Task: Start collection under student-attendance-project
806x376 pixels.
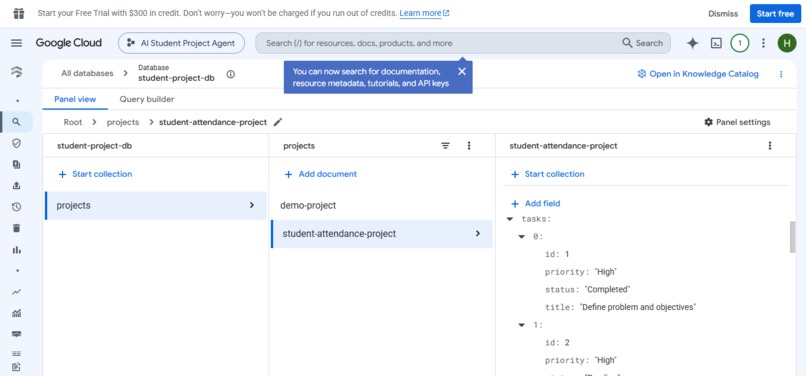Action: pos(547,174)
